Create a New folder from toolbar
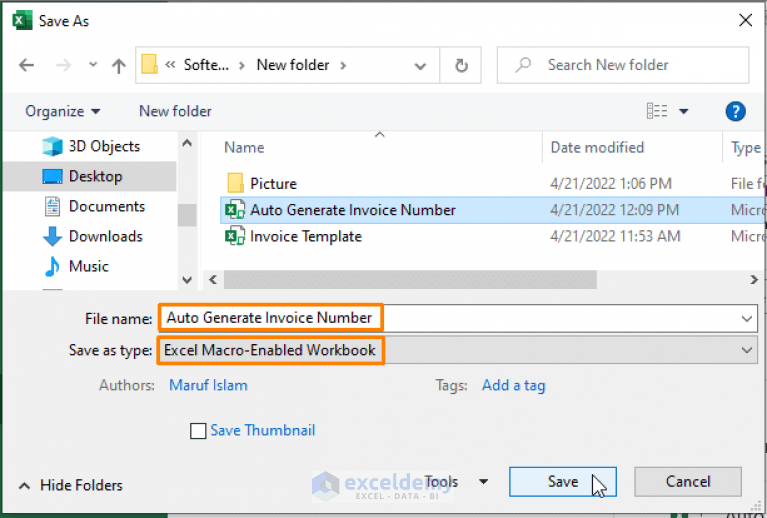Image resolution: width=767 pixels, height=518 pixels. (x=175, y=111)
